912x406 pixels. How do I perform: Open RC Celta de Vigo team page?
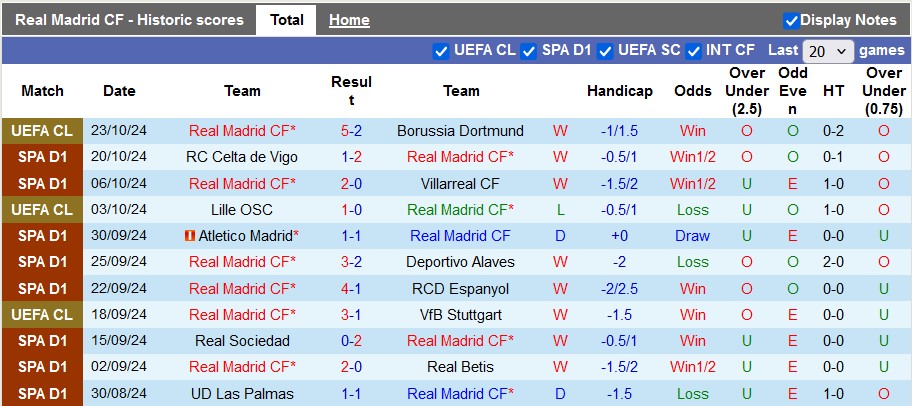tap(242, 157)
